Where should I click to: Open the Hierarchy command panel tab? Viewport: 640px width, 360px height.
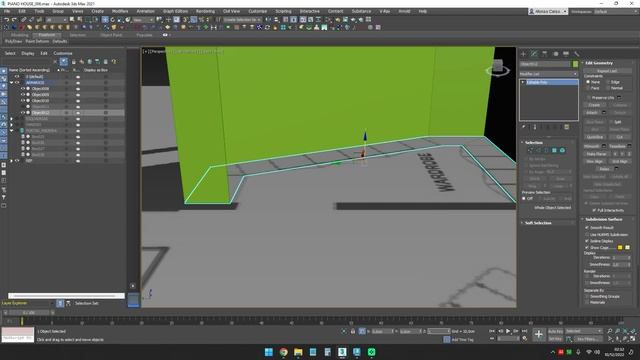pyautogui.click(x=544, y=54)
